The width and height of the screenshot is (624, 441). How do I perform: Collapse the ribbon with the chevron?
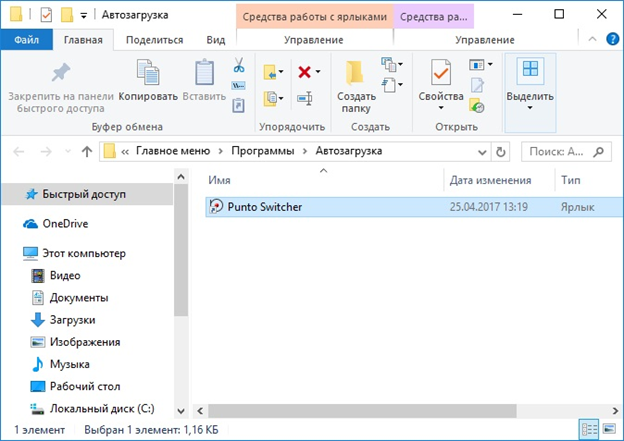592,39
